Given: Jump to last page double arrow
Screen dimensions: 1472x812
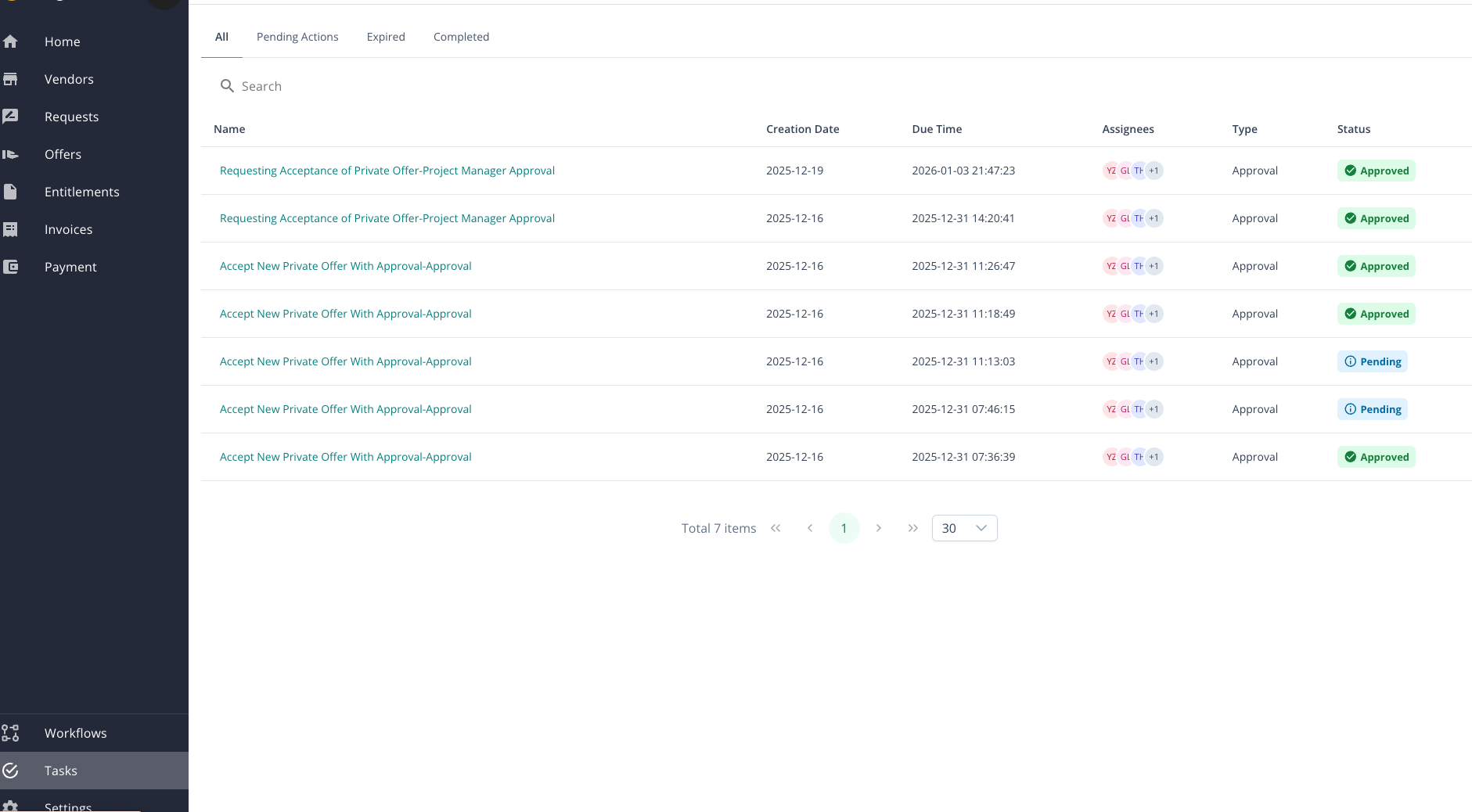Looking at the screenshot, I should (912, 528).
